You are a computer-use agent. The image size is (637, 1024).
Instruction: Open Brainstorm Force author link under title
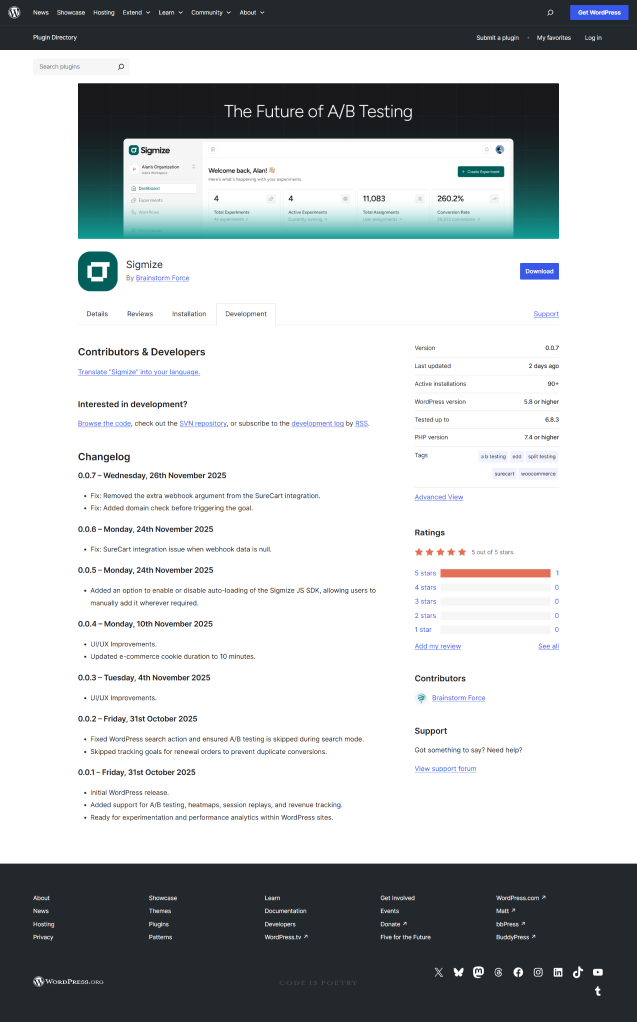[163, 278]
